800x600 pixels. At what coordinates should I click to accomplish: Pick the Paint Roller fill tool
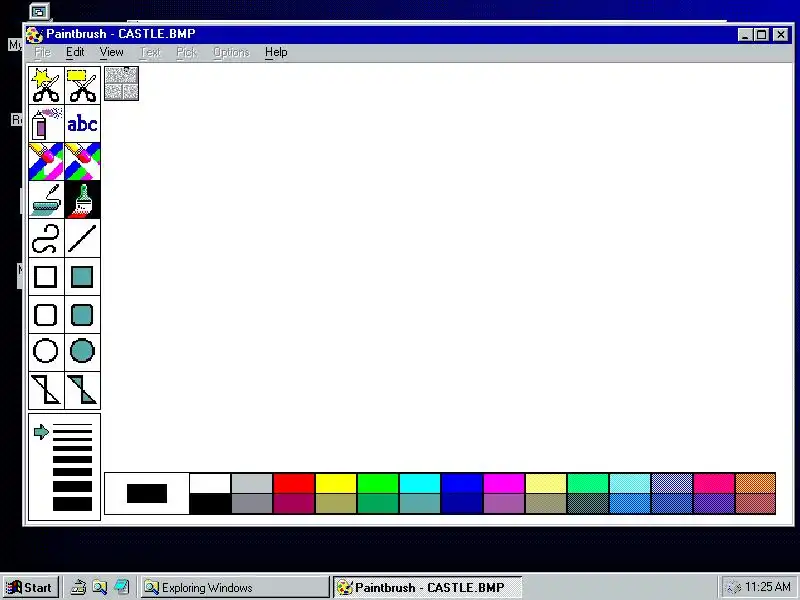(46, 200)
